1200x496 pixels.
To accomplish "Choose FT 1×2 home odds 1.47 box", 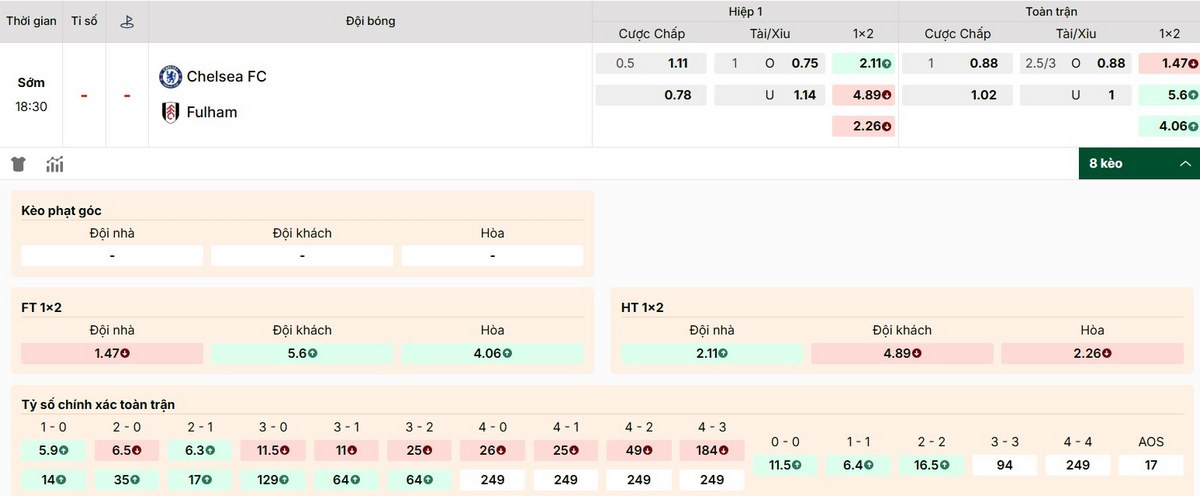I will click(112, 353).
